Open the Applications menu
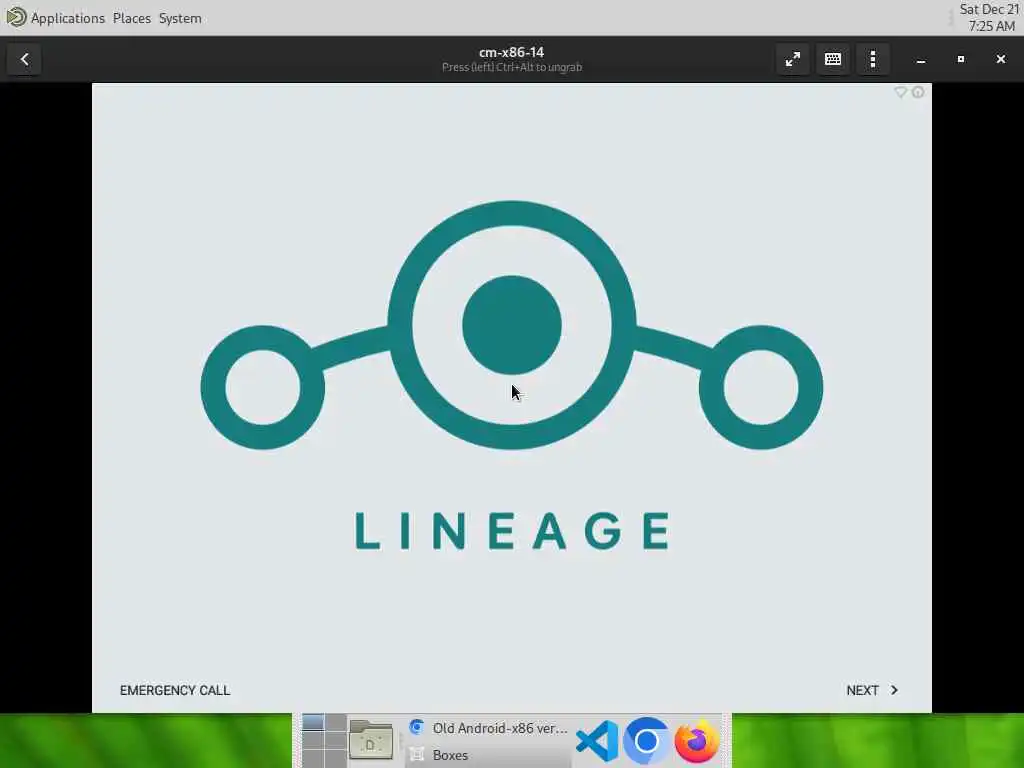This screenshot has height=768, width=1024. click(x=68, y=18)
